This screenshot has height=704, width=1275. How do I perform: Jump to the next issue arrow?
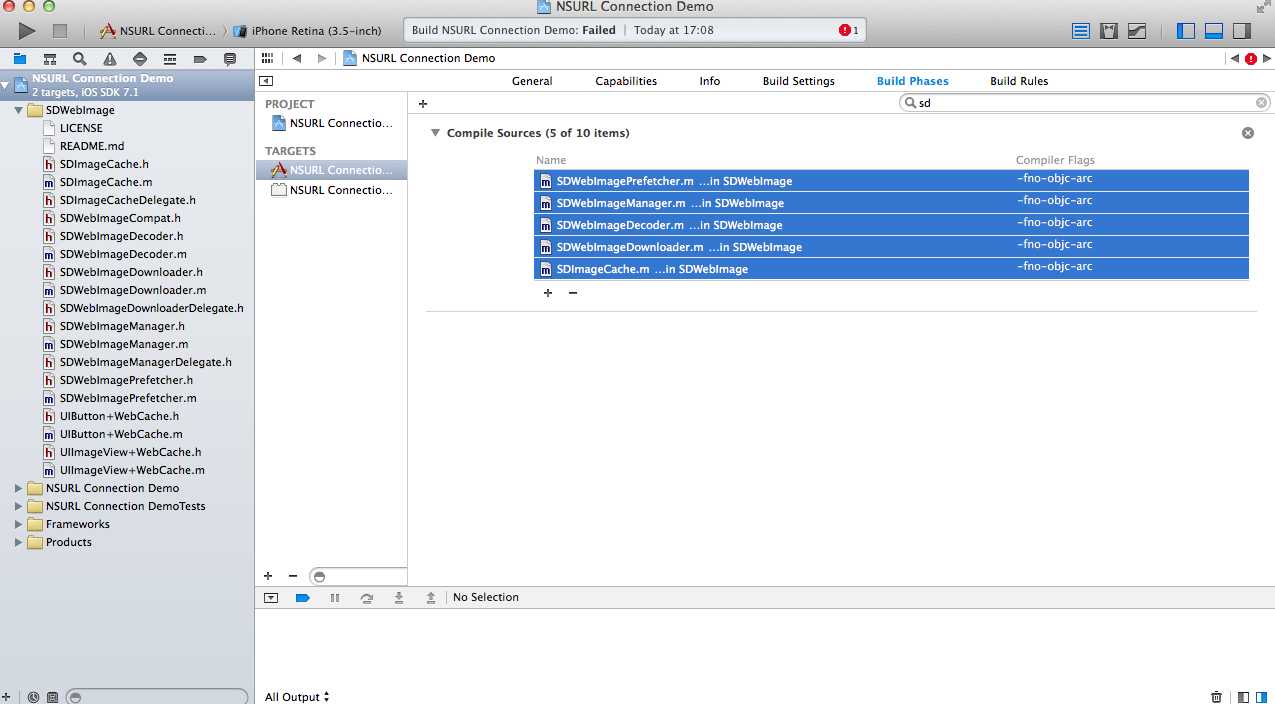coord(1266,59)
